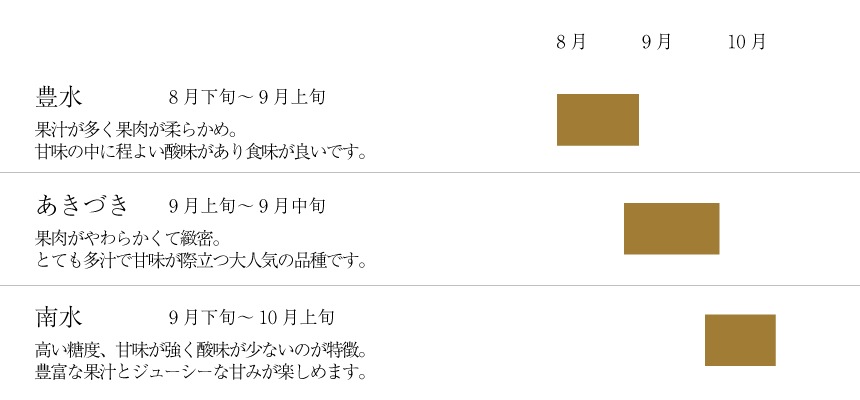Image resolution: width=860 pixels, height=400 pixels.
Task: Click the 9月上旬～9月中旬 harvest period text
Action: coord(247,207)
